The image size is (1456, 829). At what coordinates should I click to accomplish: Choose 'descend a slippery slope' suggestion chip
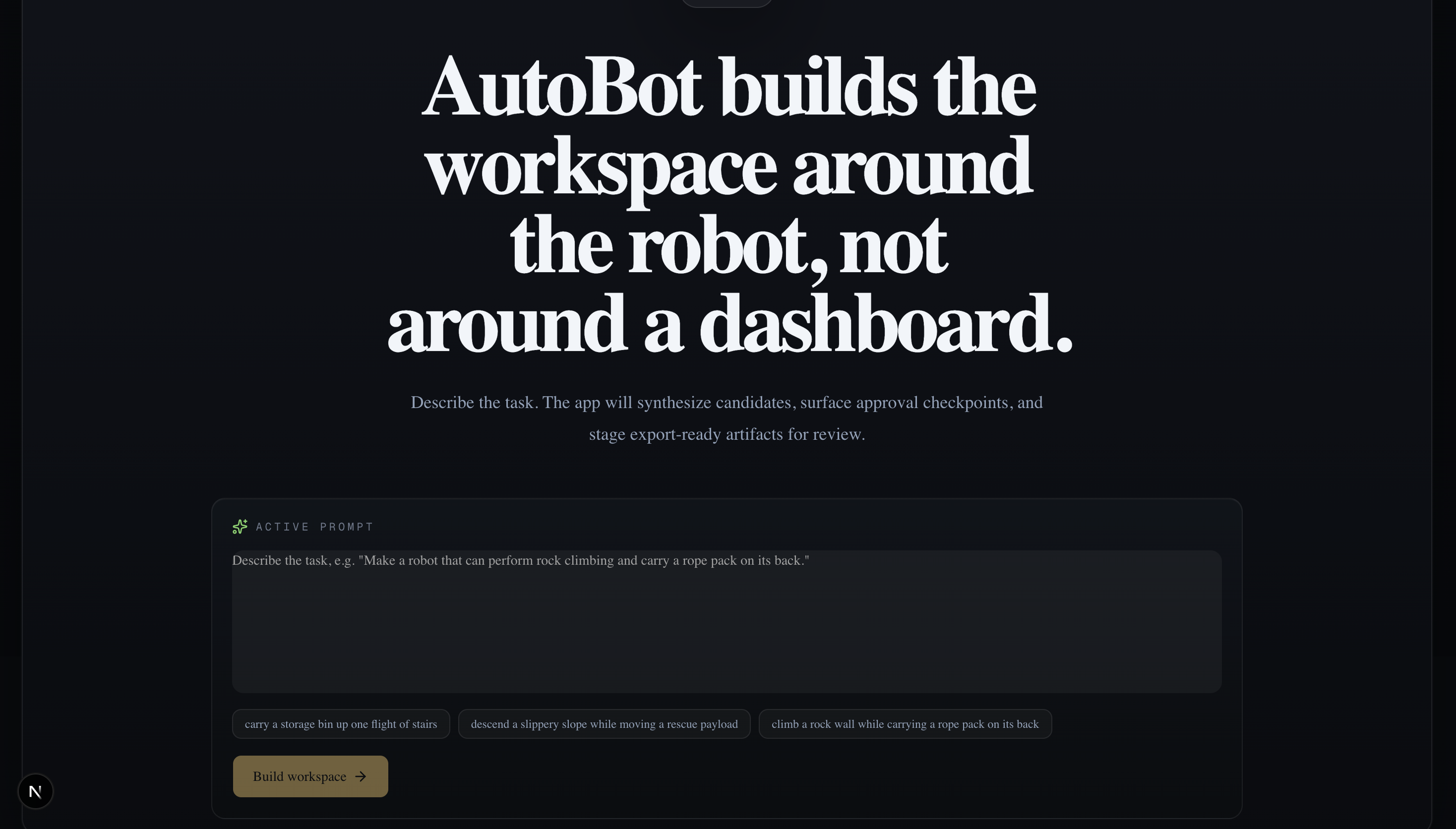(x=604, y=724)
